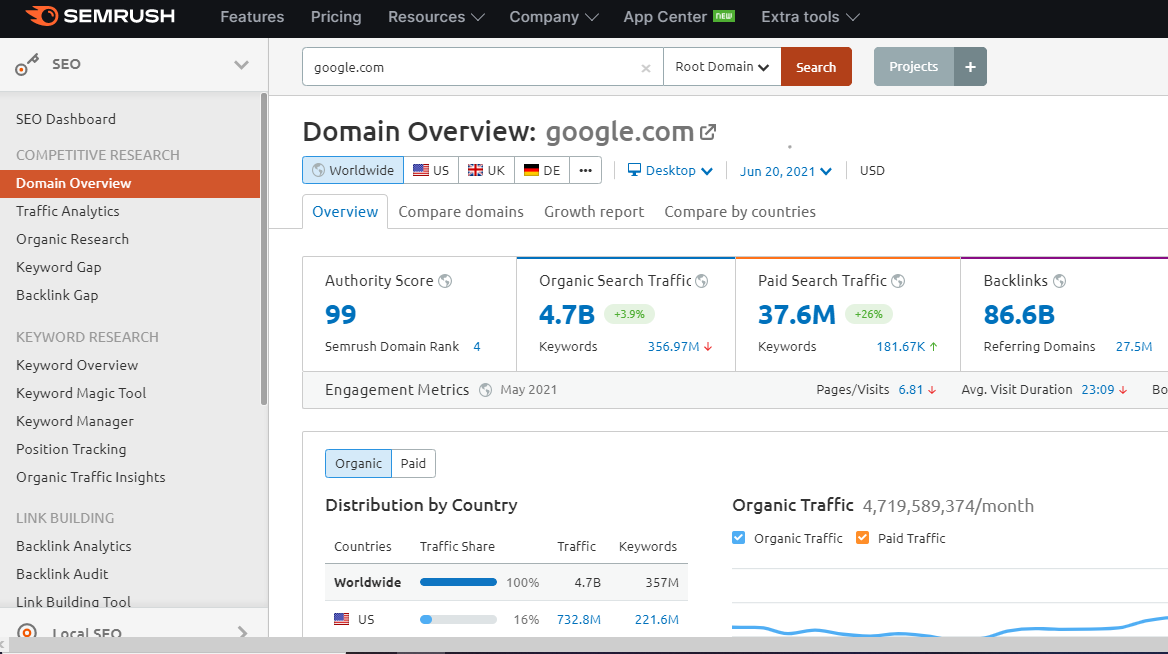
Task: Click the App Center new badge
Action: tap(724, 16)
